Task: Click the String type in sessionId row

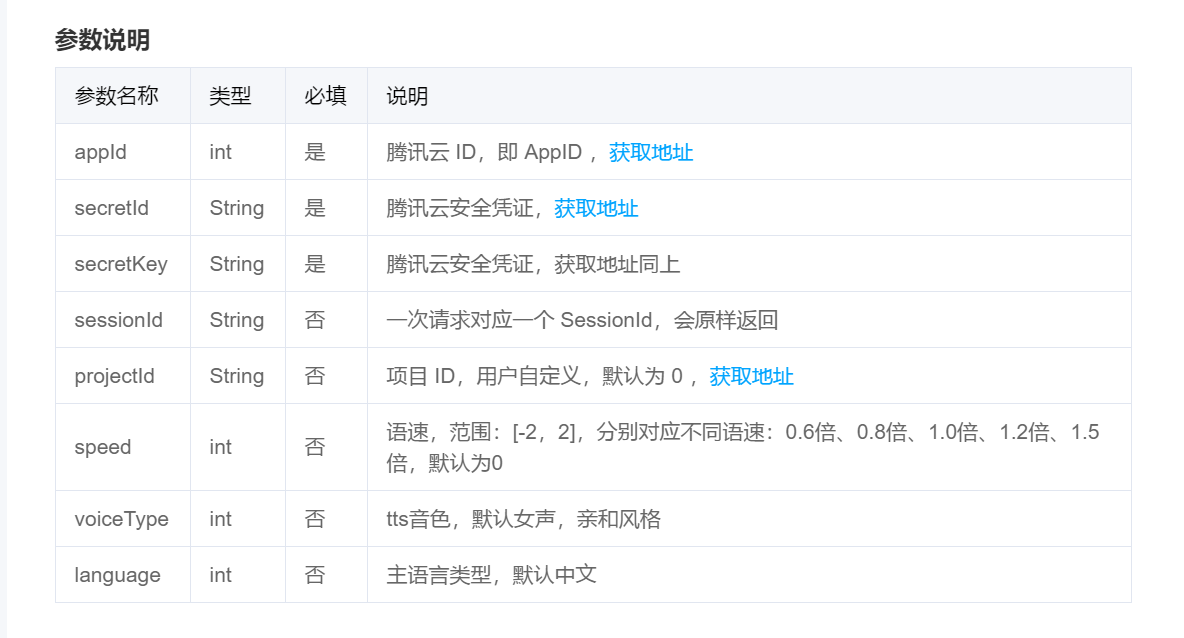Action: (237, 320)
